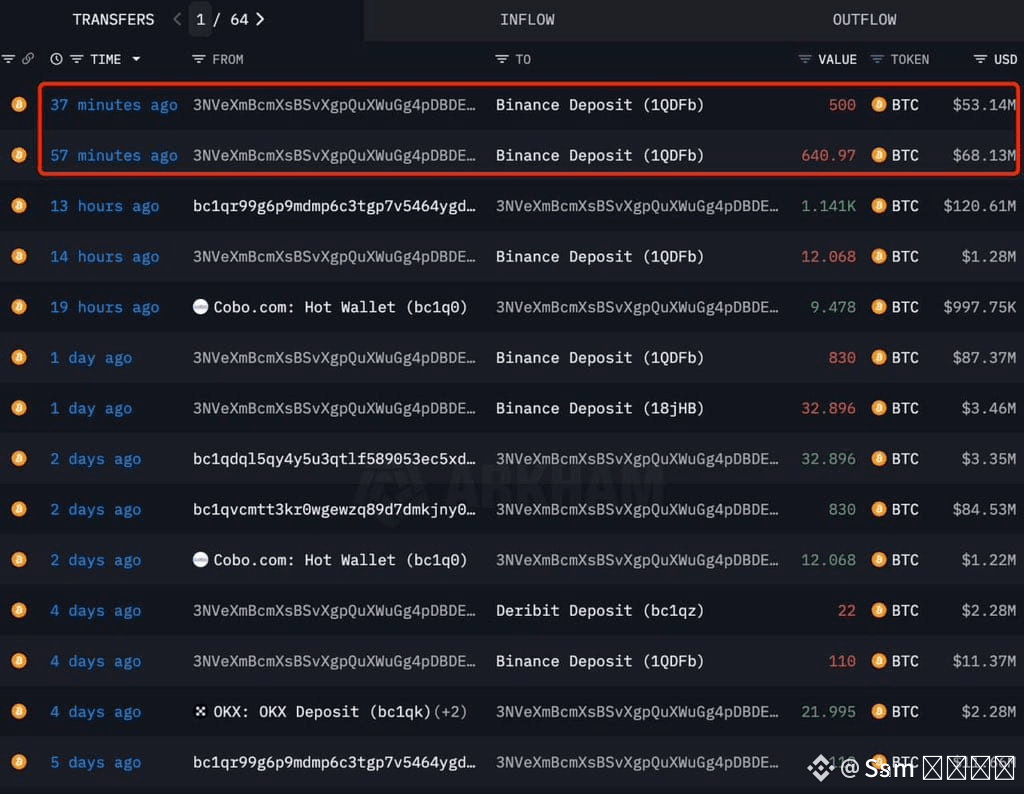Go to previous transfers page
The image size is (1024, 794).
(177, 20)
